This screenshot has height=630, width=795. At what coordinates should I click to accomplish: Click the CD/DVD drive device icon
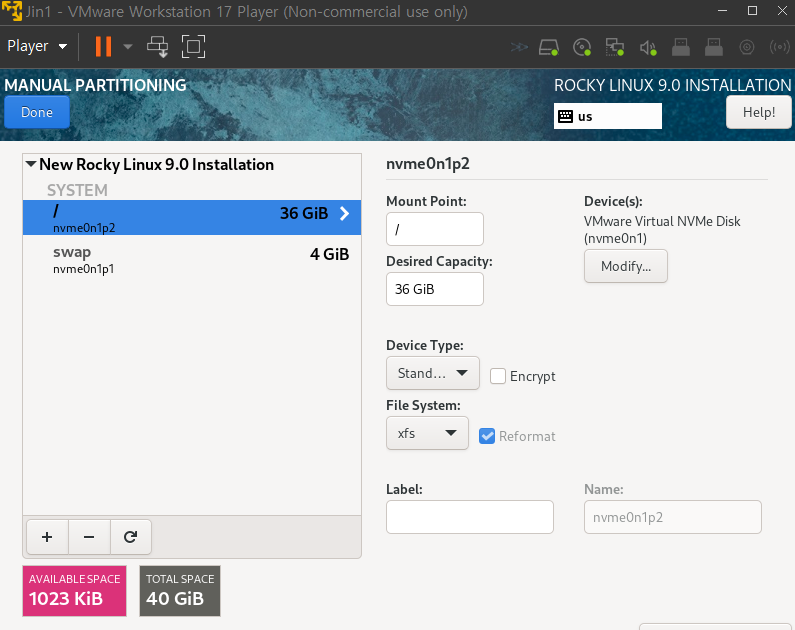582,48
